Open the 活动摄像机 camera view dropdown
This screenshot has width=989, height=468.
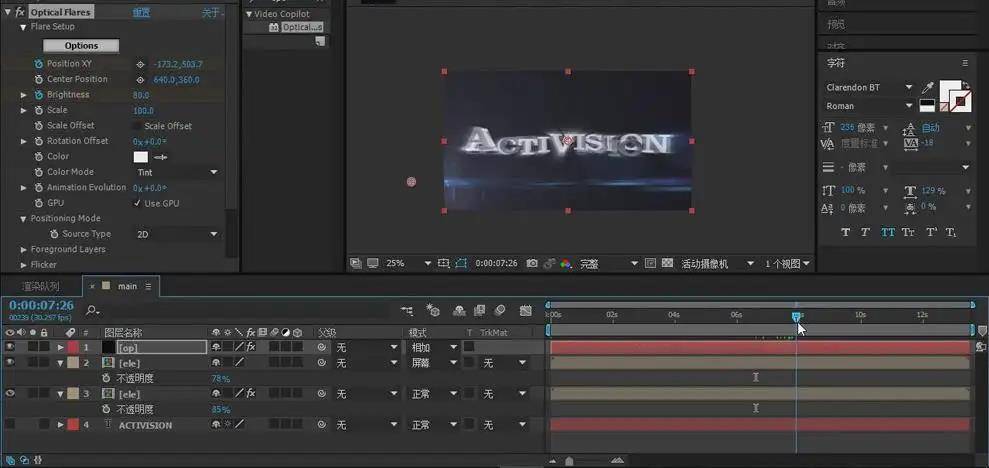pos(717,264)
